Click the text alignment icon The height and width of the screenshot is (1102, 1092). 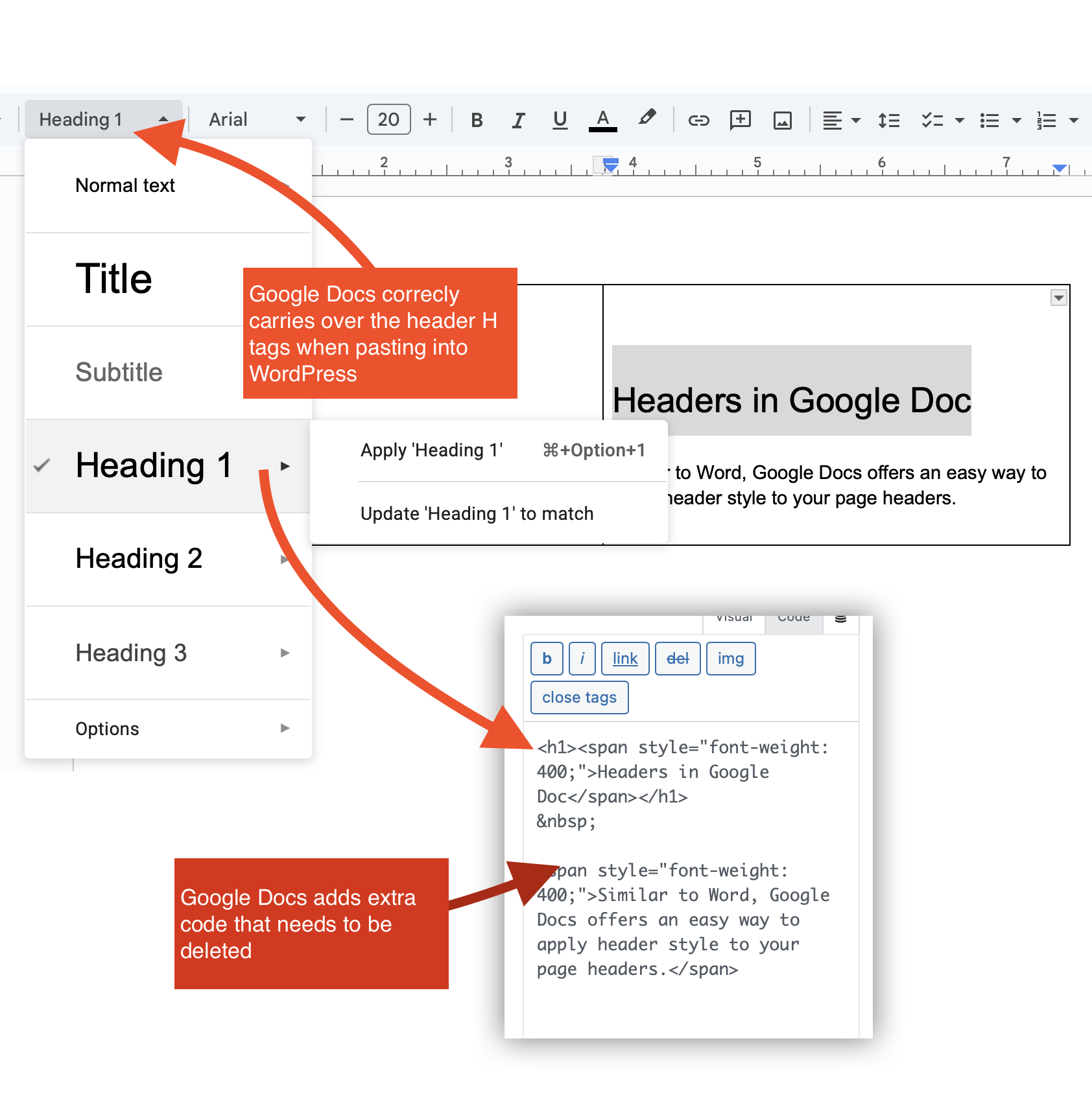point(832,121)
